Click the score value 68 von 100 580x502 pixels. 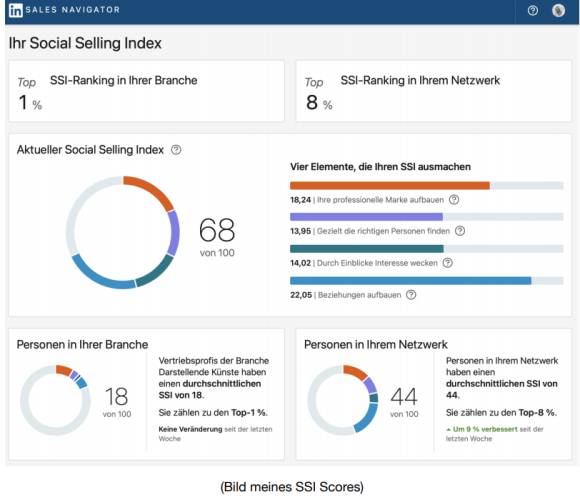point(217,237)
